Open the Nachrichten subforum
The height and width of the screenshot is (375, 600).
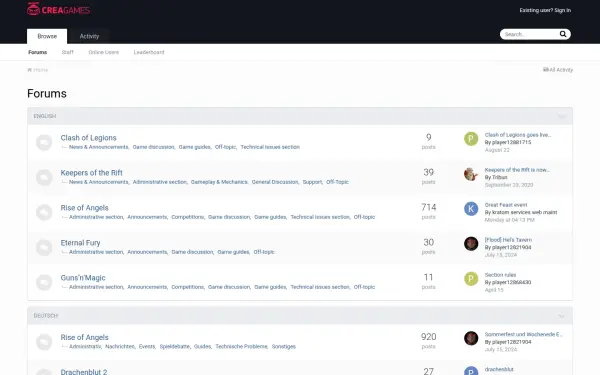(x=120, y=347)
